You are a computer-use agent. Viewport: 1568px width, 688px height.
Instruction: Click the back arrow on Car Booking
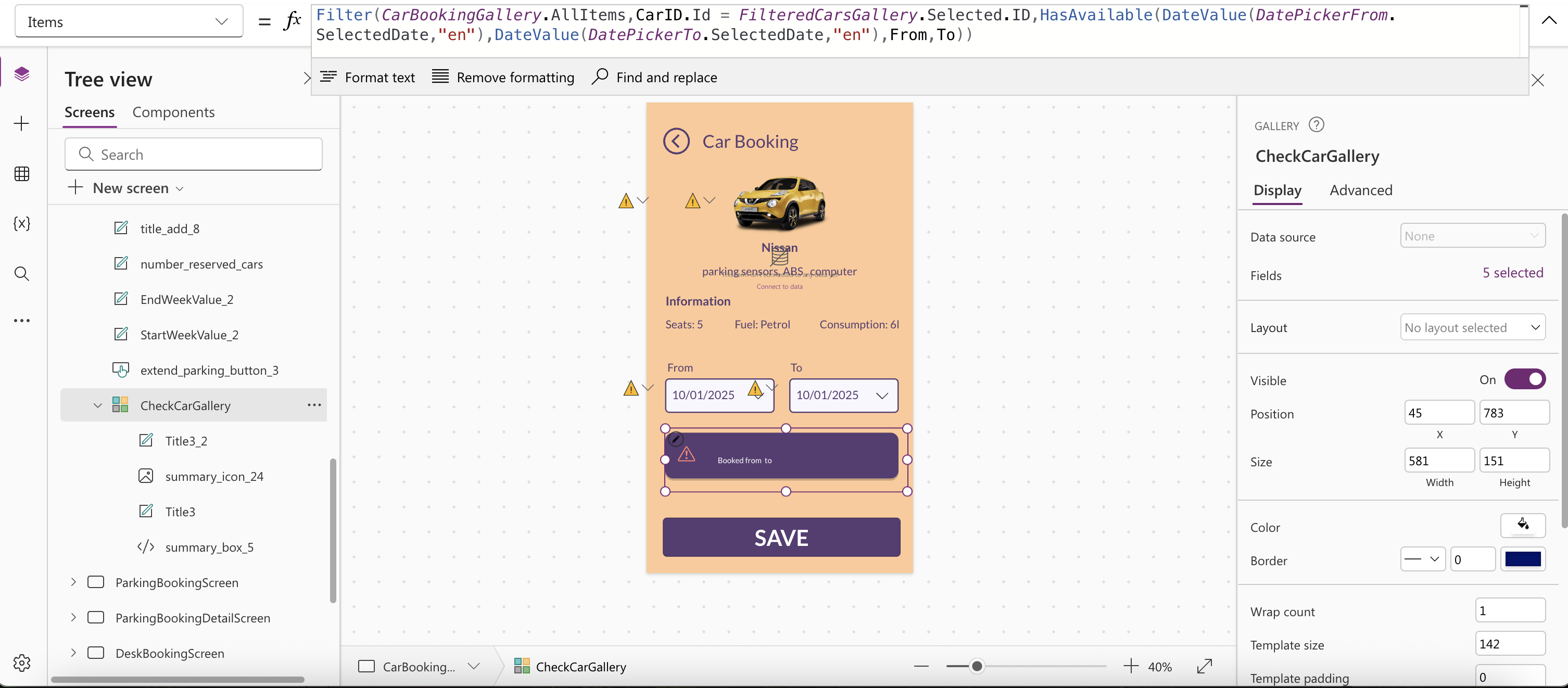676,141
